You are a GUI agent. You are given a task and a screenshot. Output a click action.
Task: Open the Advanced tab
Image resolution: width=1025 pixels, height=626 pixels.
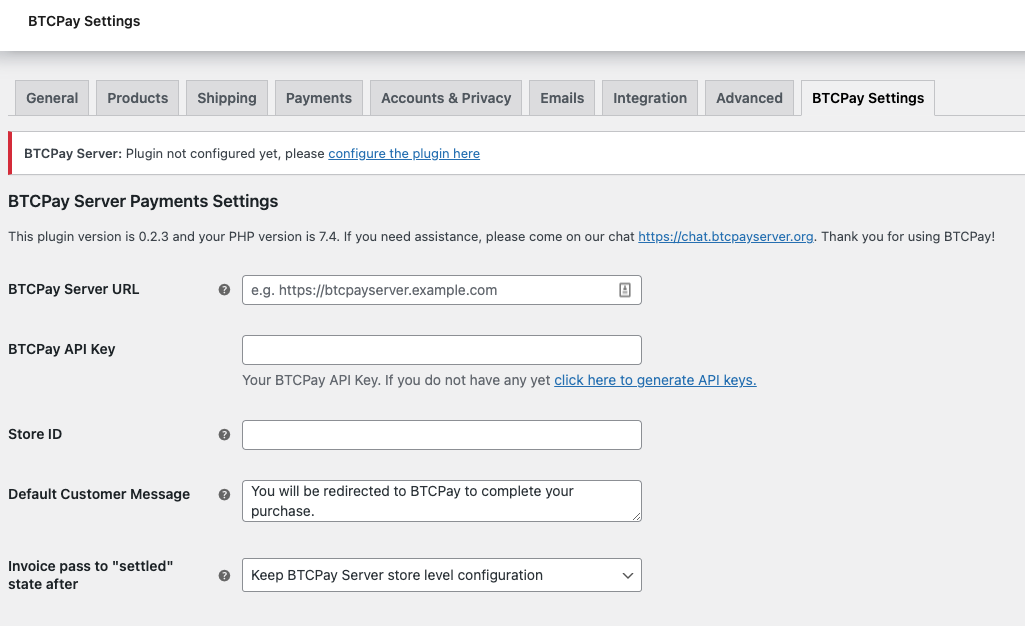[749, 98]
